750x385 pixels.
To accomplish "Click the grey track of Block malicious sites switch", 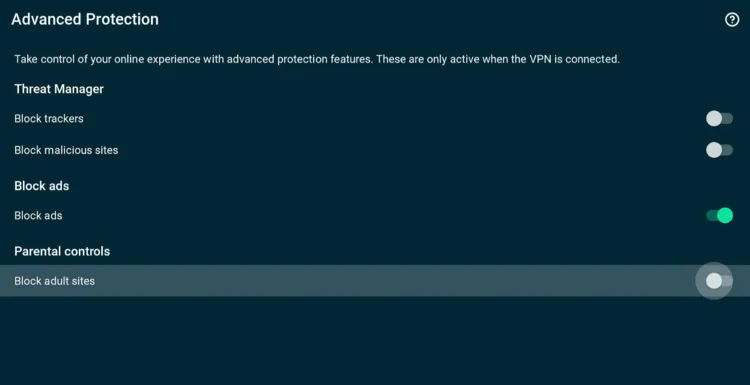I will [728, 150].
